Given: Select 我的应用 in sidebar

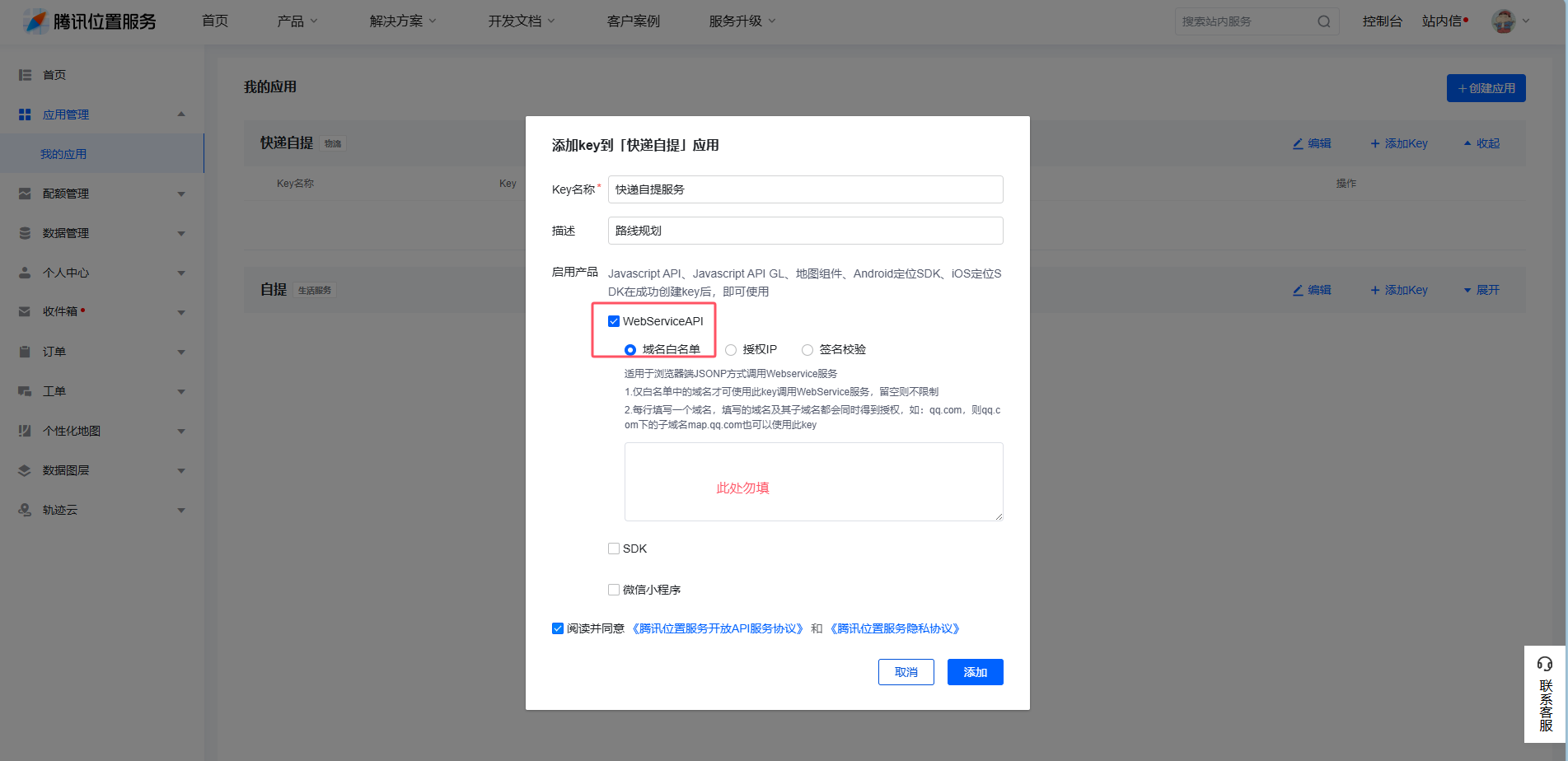Looking at the screenshot, I should [101, 154].
